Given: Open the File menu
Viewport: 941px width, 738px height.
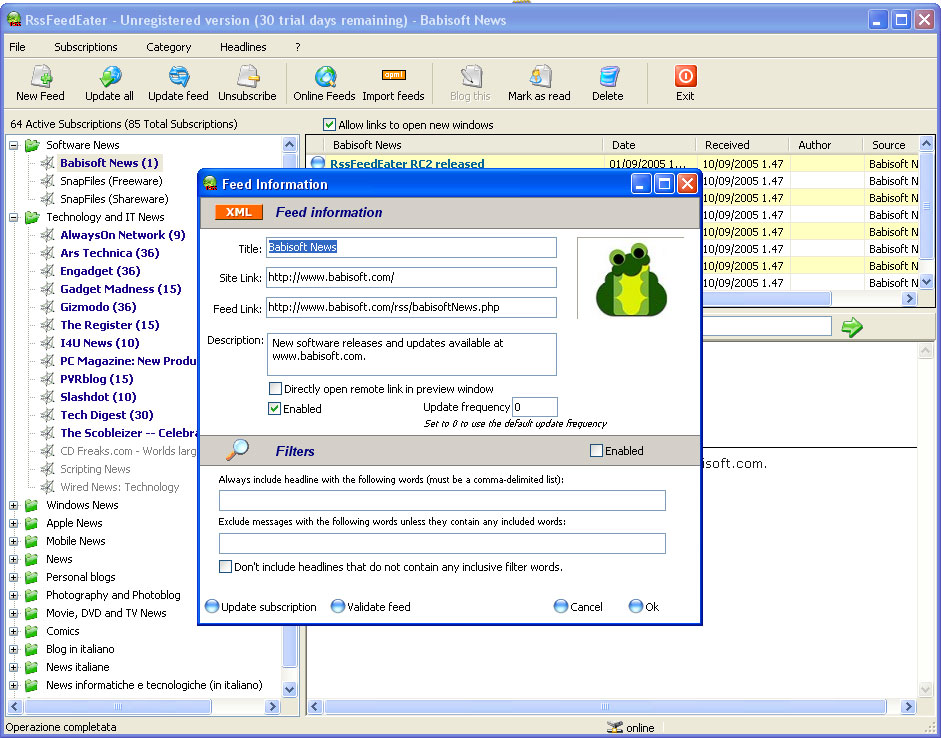Looking at the screenshot, I should pos(17,47).
